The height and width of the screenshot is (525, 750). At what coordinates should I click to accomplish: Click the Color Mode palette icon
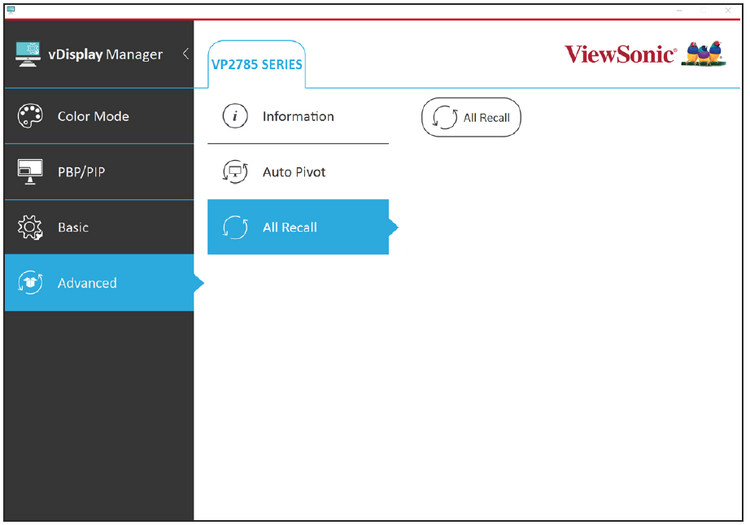pyautogui.click(x=30, y=116)
